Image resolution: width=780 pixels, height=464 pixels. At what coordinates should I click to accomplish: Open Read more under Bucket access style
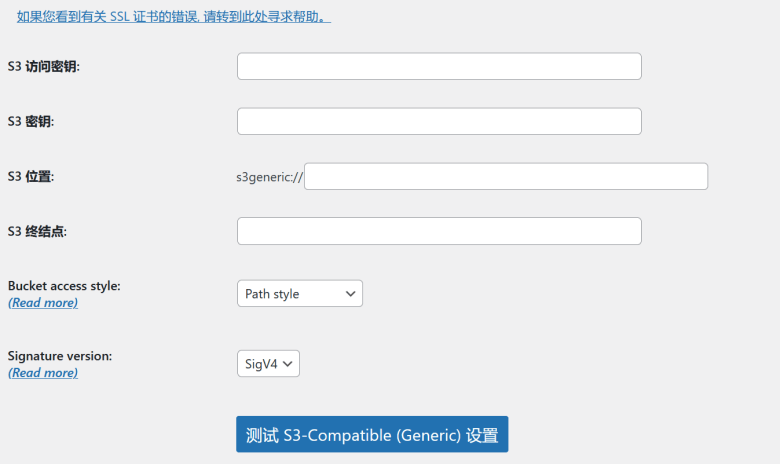(x=43, y=302)
